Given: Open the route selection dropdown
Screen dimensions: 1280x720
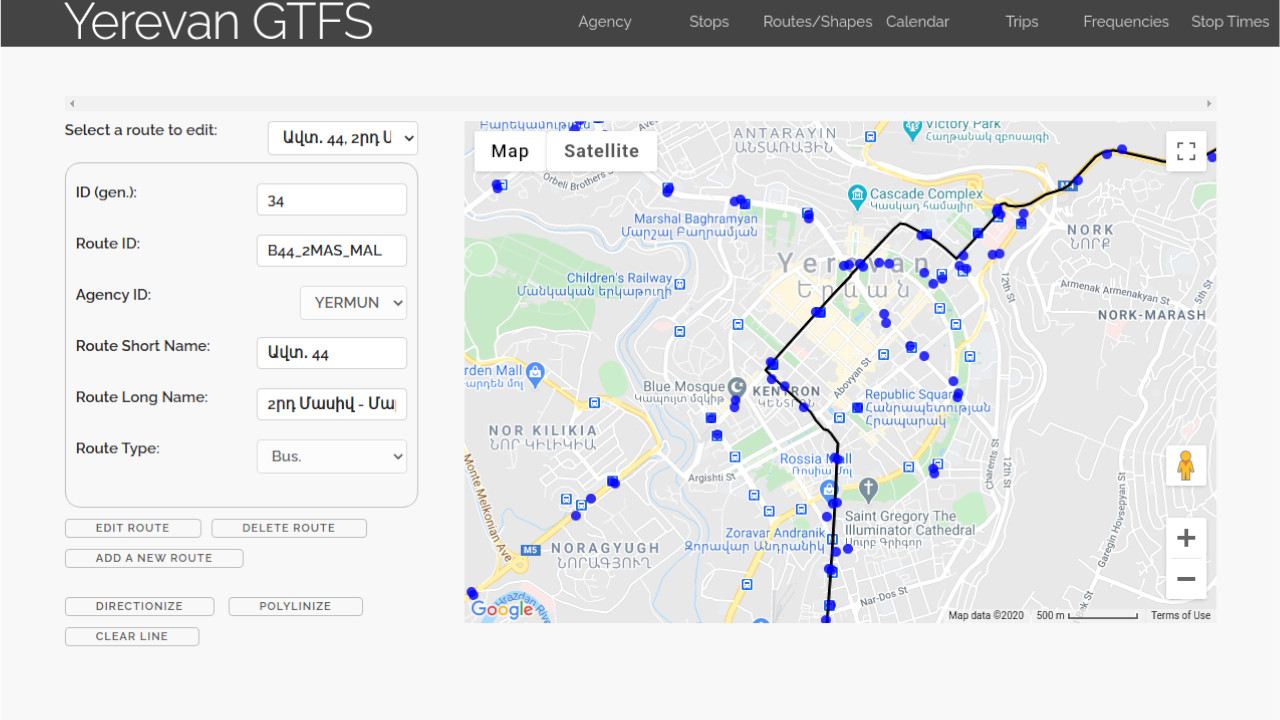Looking at the screenshot, I should pyautogui.click(x=342, y=138).
